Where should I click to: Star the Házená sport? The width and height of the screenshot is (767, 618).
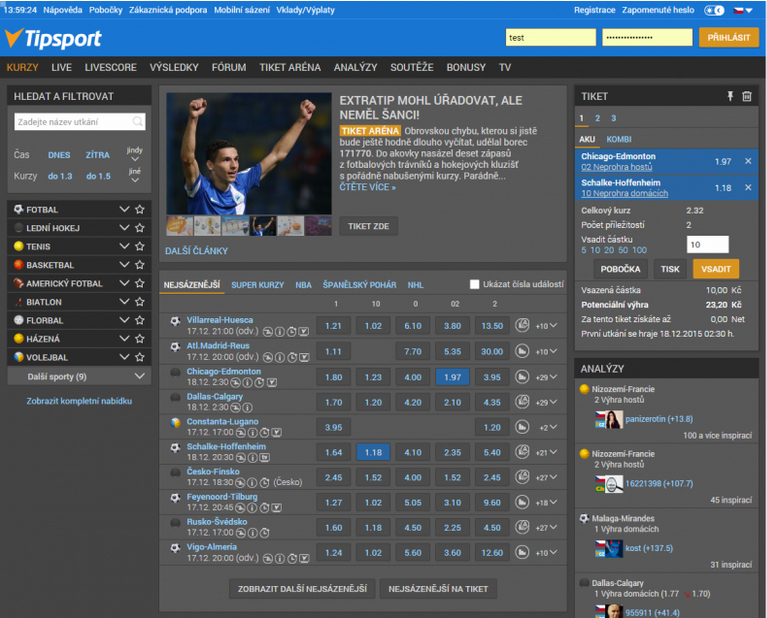coord(140,339)
